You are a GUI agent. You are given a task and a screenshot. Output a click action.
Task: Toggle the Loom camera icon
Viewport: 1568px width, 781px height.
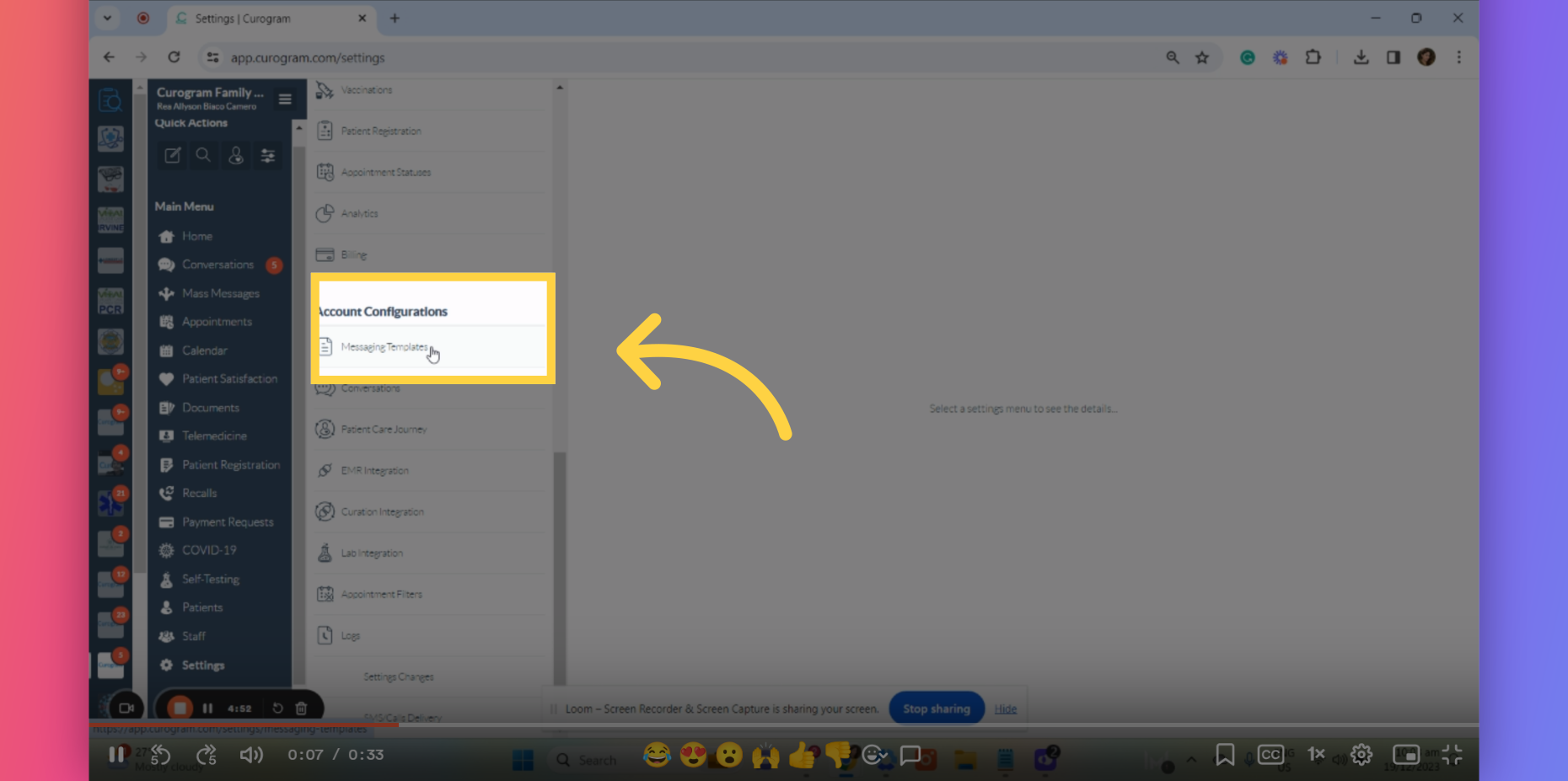[x=127, y=707]
